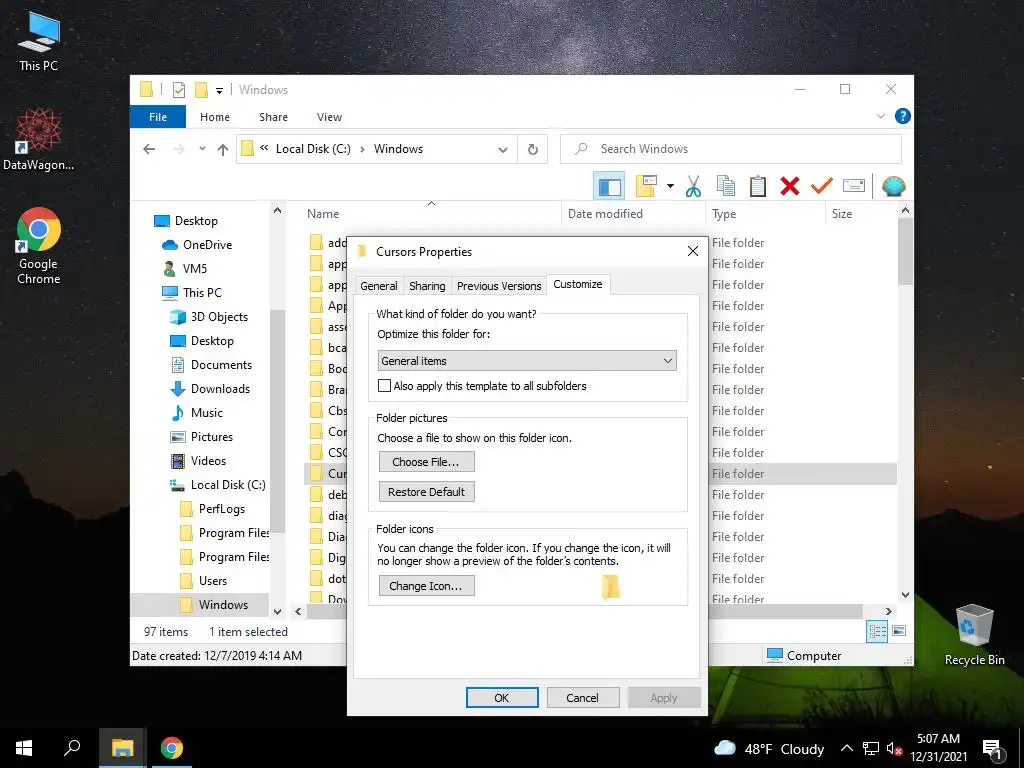Click the muted volume tray icon
The image size is (1024, 768).
click(x=893, y=748)
